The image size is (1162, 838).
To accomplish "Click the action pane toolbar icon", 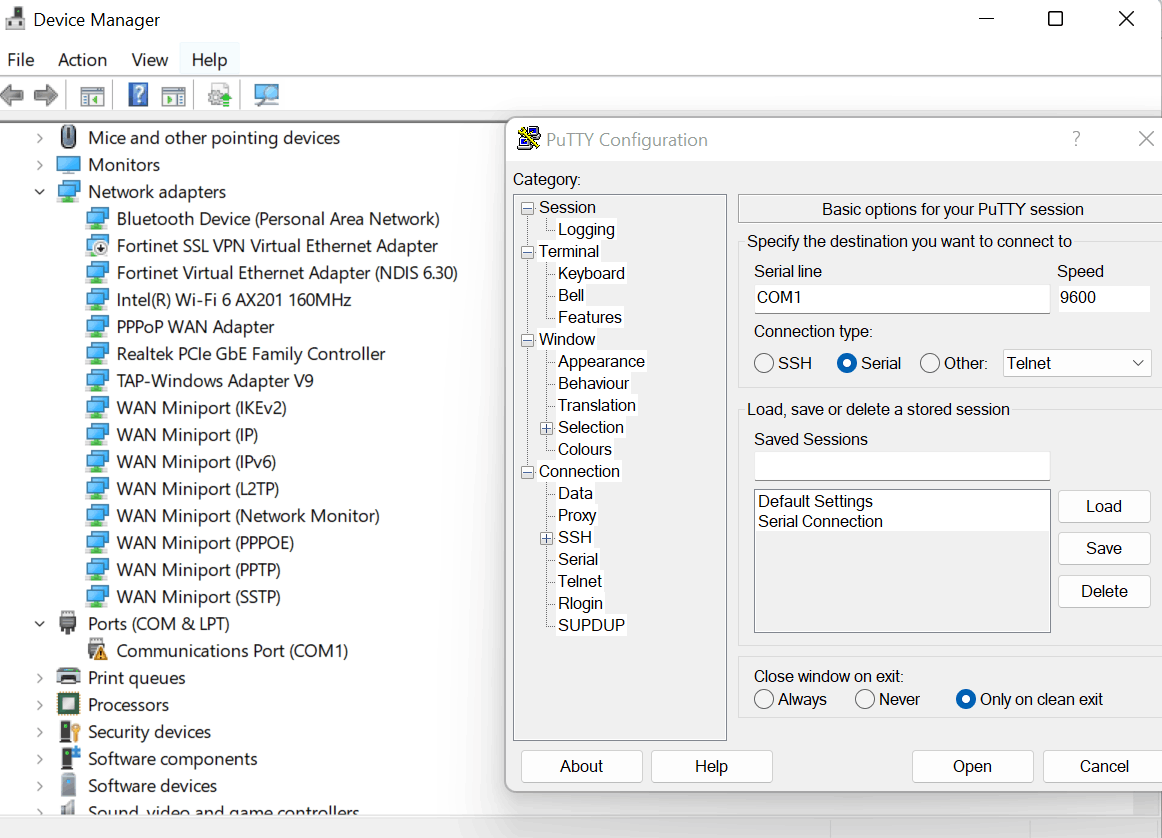I will click(x=173, y=96).
